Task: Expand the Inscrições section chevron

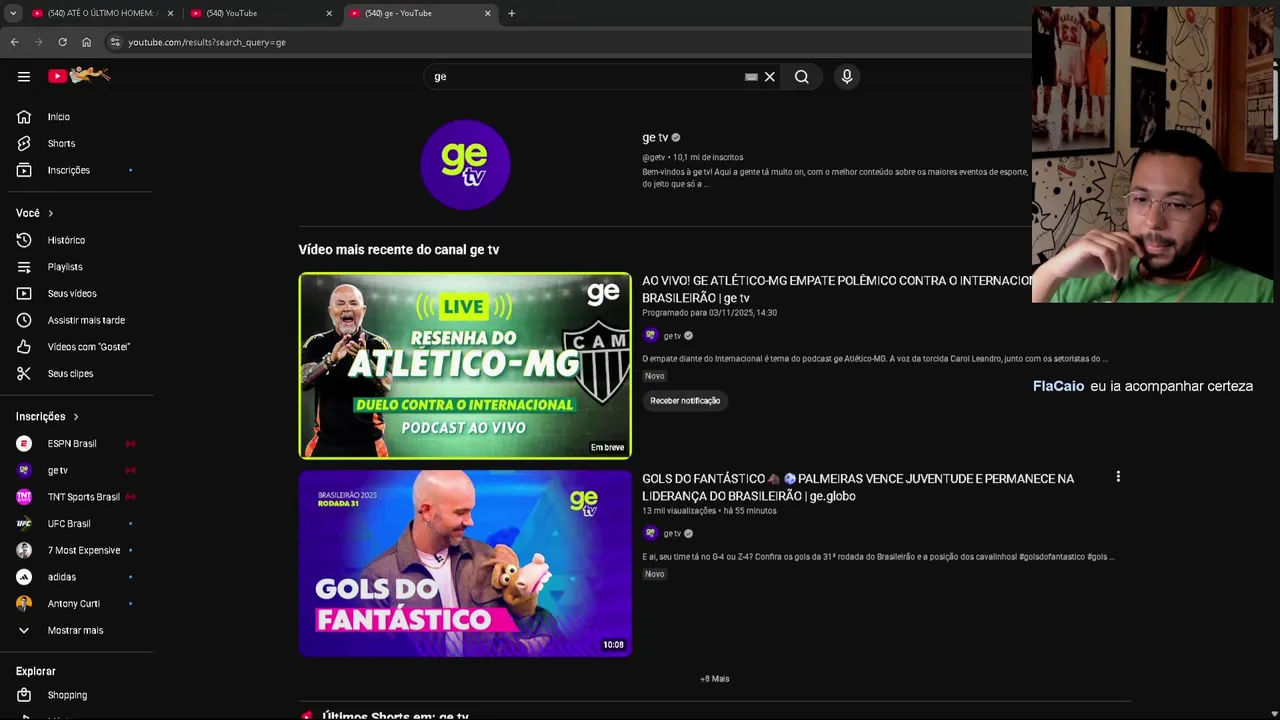Action: pyautogui.click(x=75, y=417)
